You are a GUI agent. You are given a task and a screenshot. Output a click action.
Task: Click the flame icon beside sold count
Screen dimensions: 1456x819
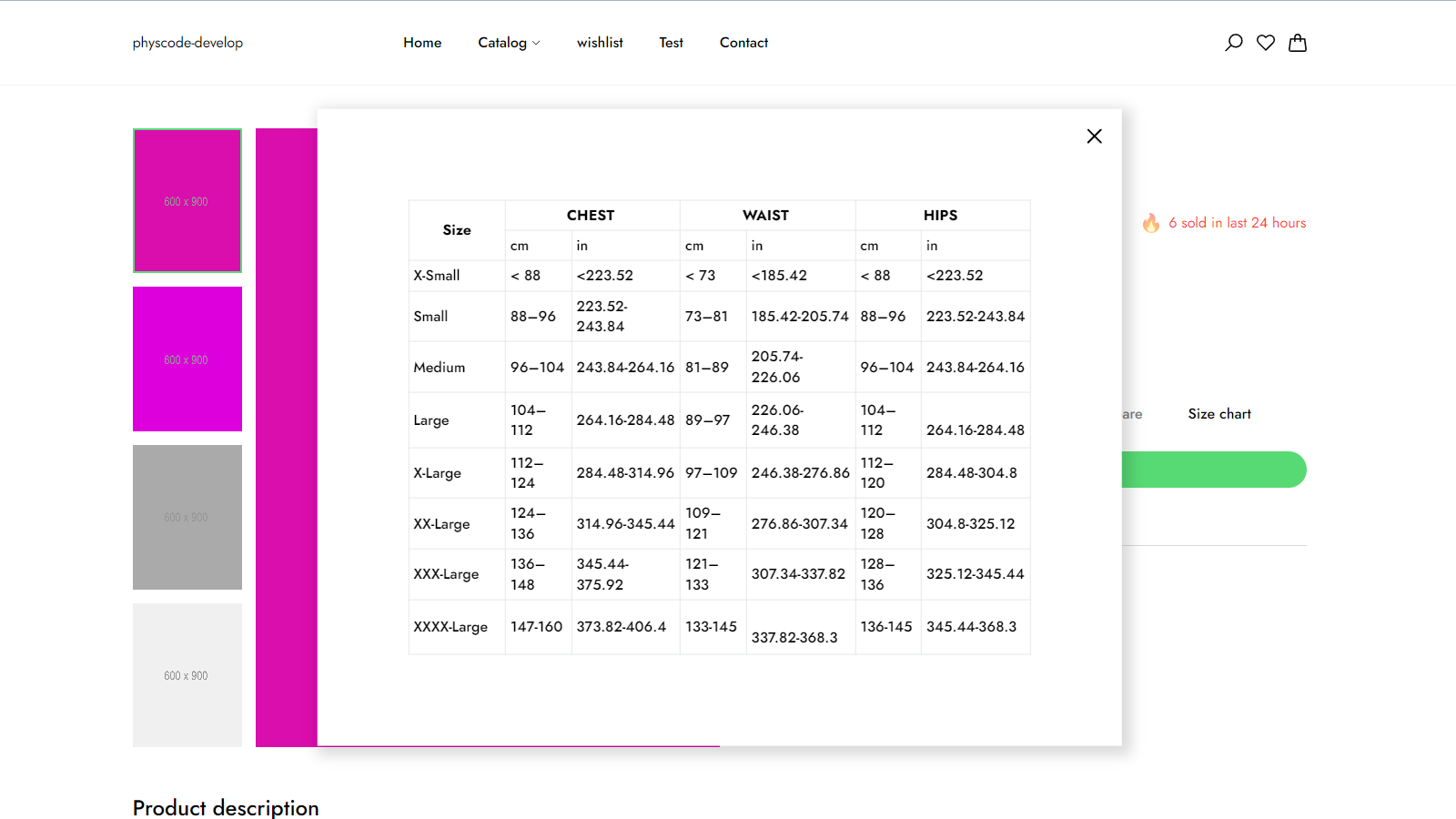coord(1152,223)
